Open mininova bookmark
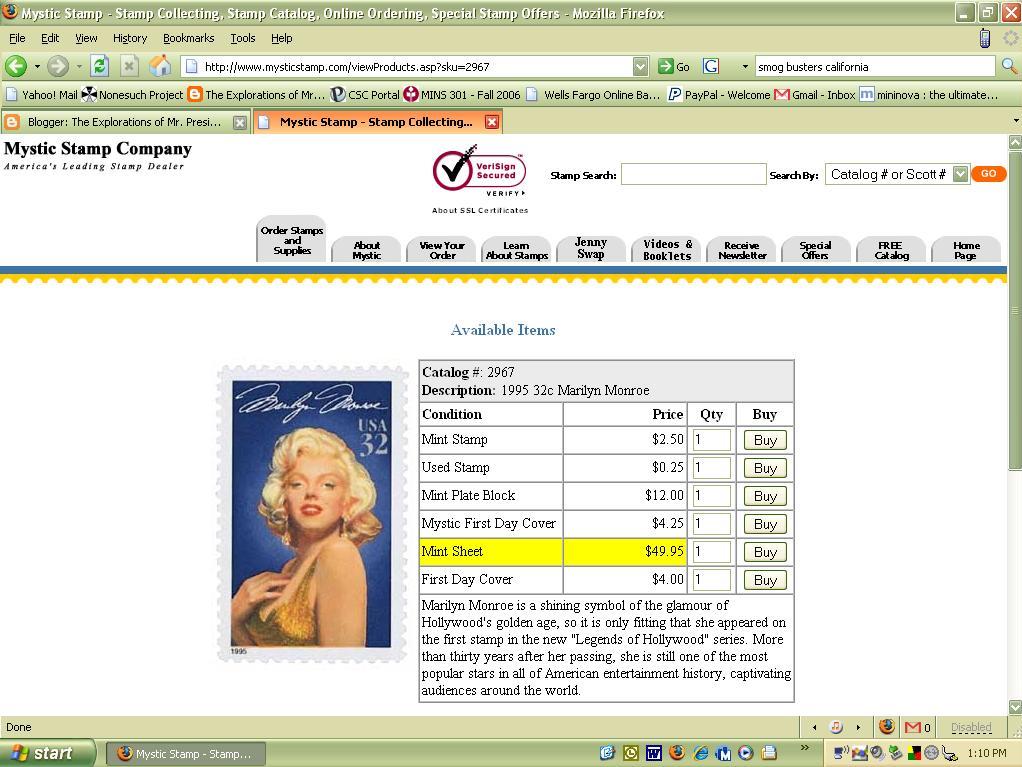 929,94
